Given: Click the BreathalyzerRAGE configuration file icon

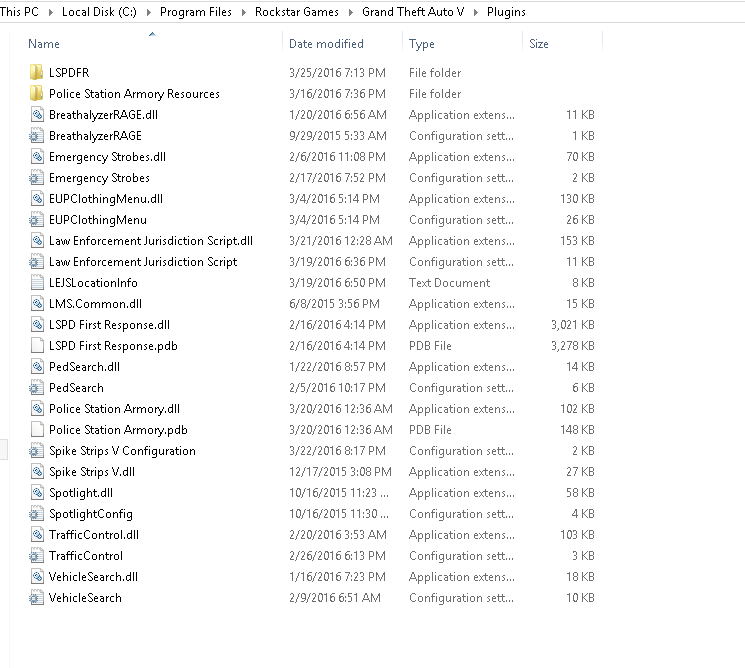Looking at the screenshot, I should [x=36, y=136].
